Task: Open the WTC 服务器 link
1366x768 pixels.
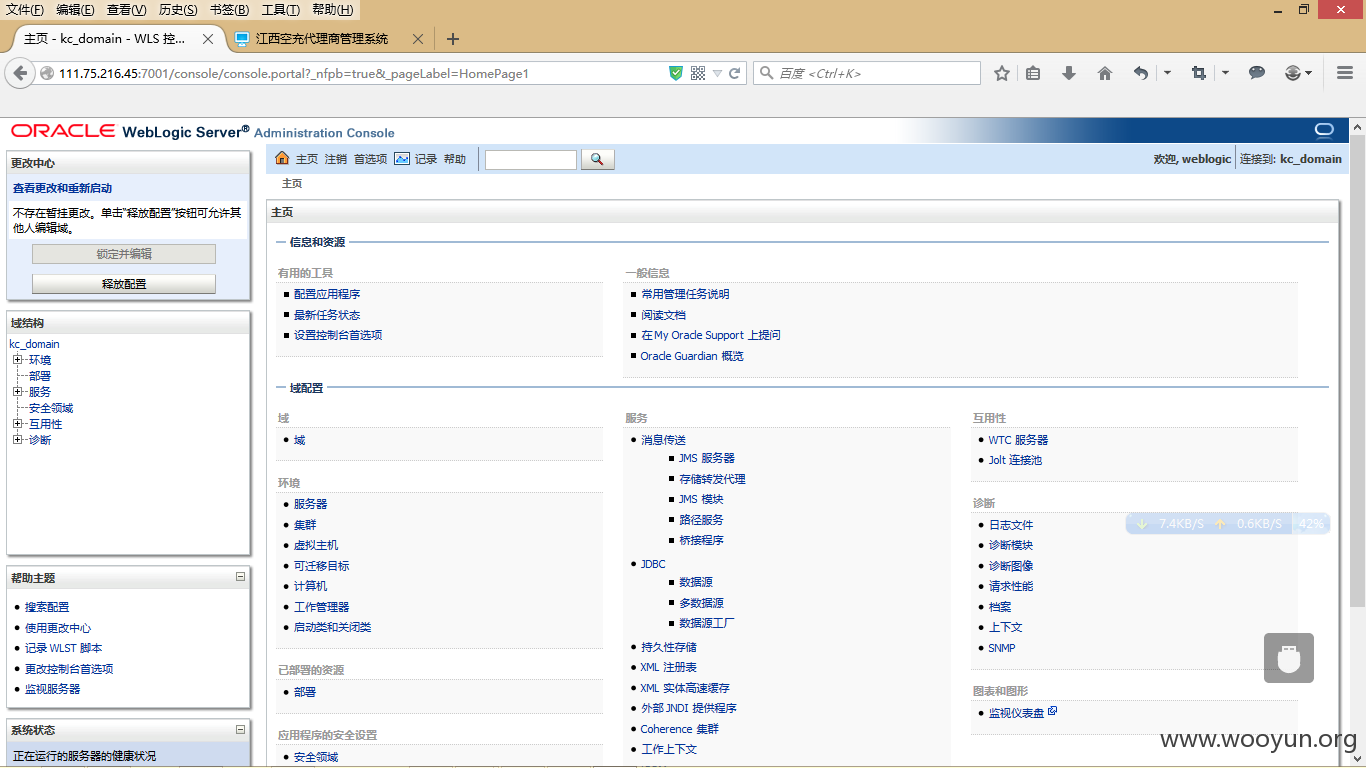Action: tap(1018, 440)
